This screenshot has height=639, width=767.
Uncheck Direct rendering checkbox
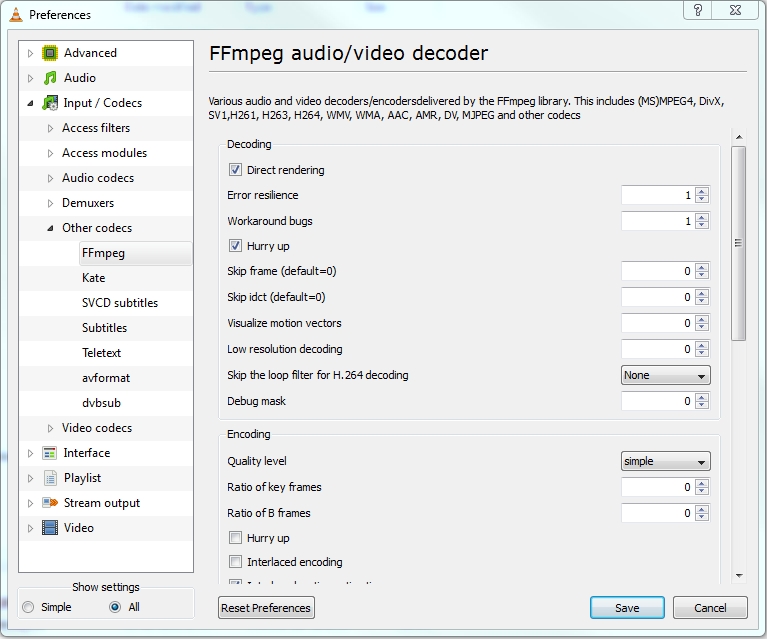click(x=235, y=170)
